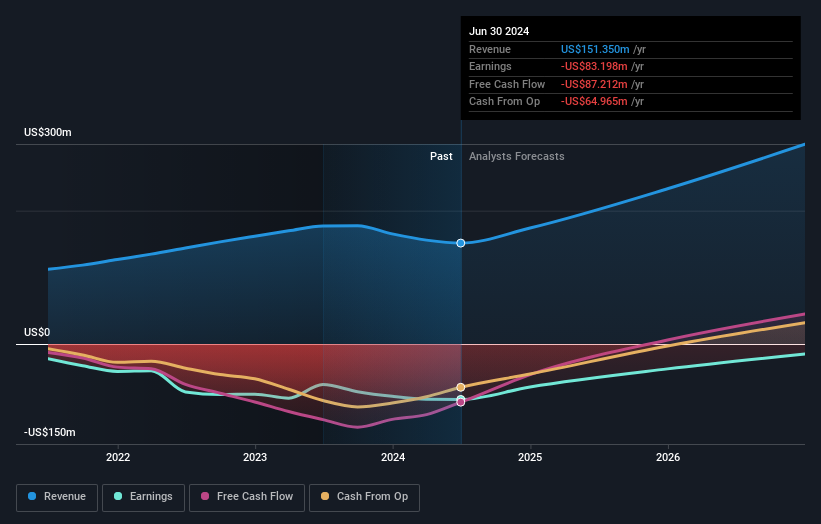
Task: Click the 2024 x-axis label
Action: pyautogui.click(x=393, y=457)
